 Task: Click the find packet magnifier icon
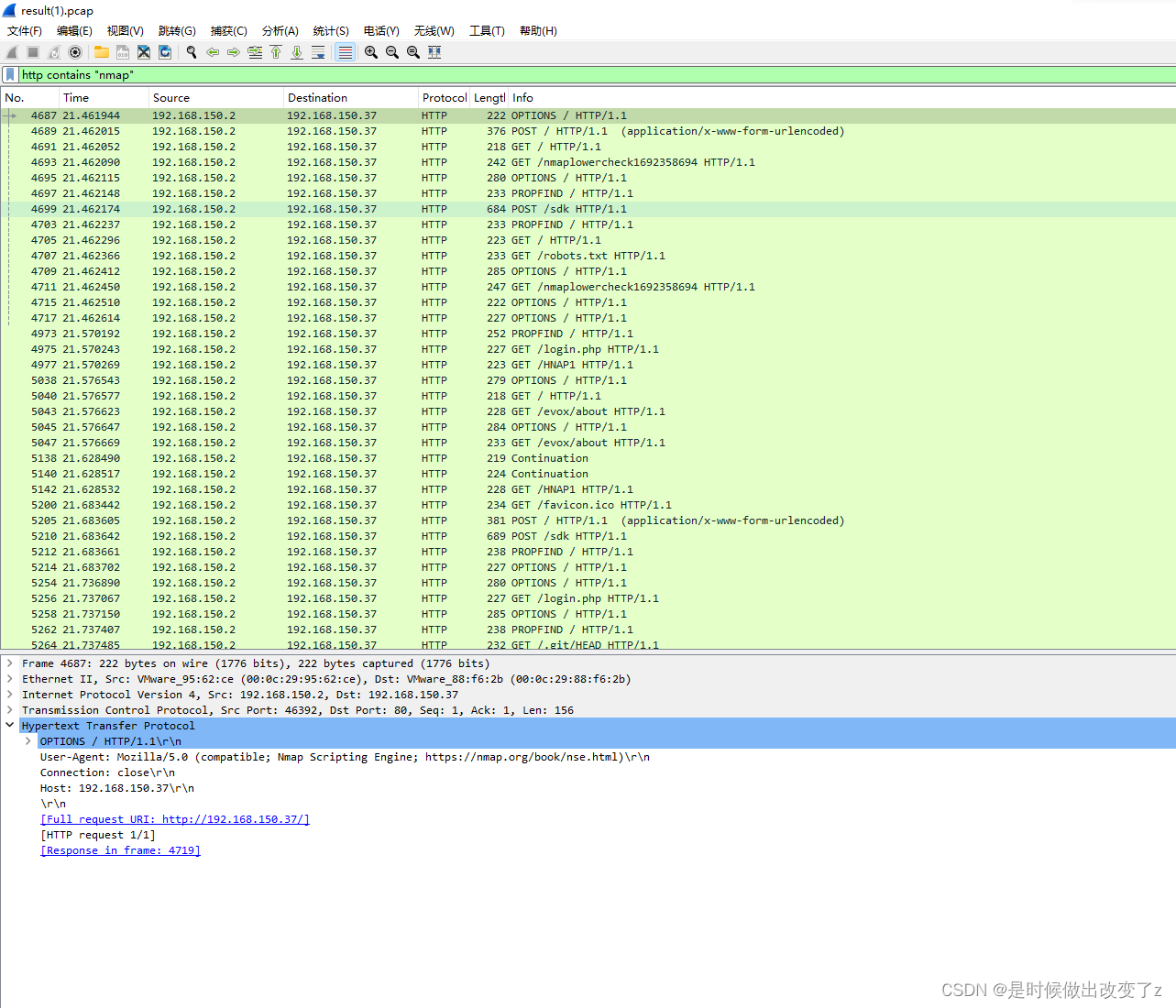(x=192, y=52)
